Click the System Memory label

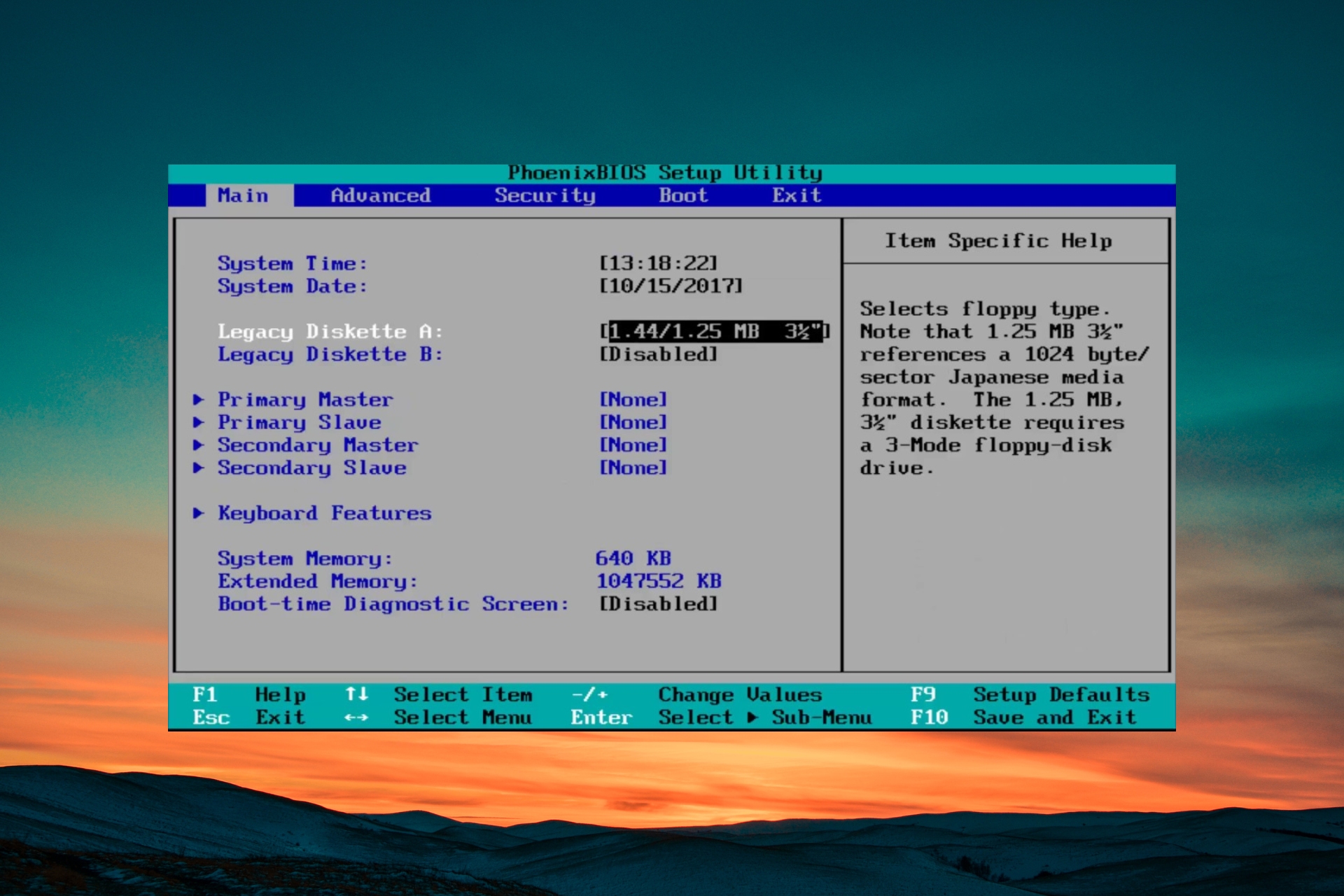click(304, 559)
